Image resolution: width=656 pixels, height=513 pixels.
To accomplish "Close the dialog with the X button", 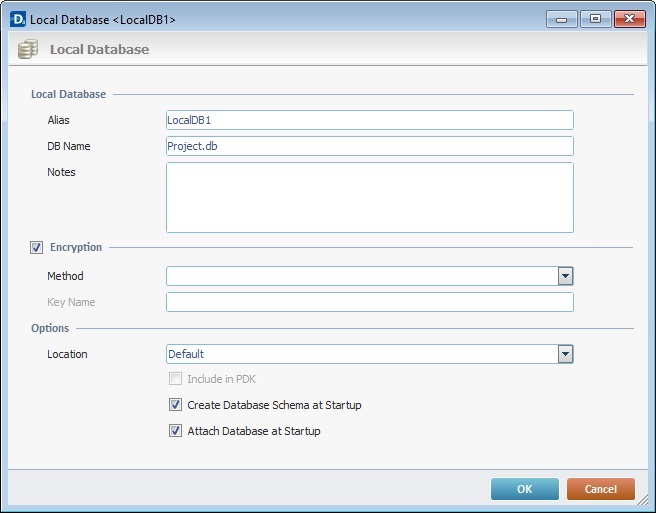I will point(630,19).
